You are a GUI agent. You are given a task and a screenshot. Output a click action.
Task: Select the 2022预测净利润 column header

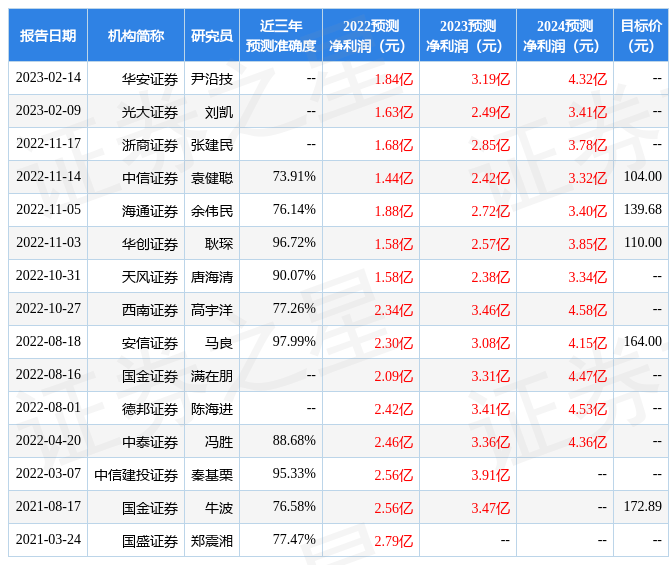[x=370, y=35]
